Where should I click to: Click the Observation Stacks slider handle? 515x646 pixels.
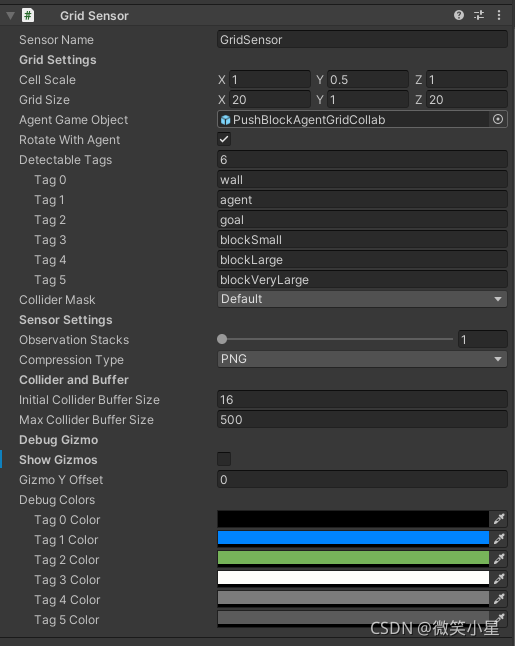(x=222, y=339)
